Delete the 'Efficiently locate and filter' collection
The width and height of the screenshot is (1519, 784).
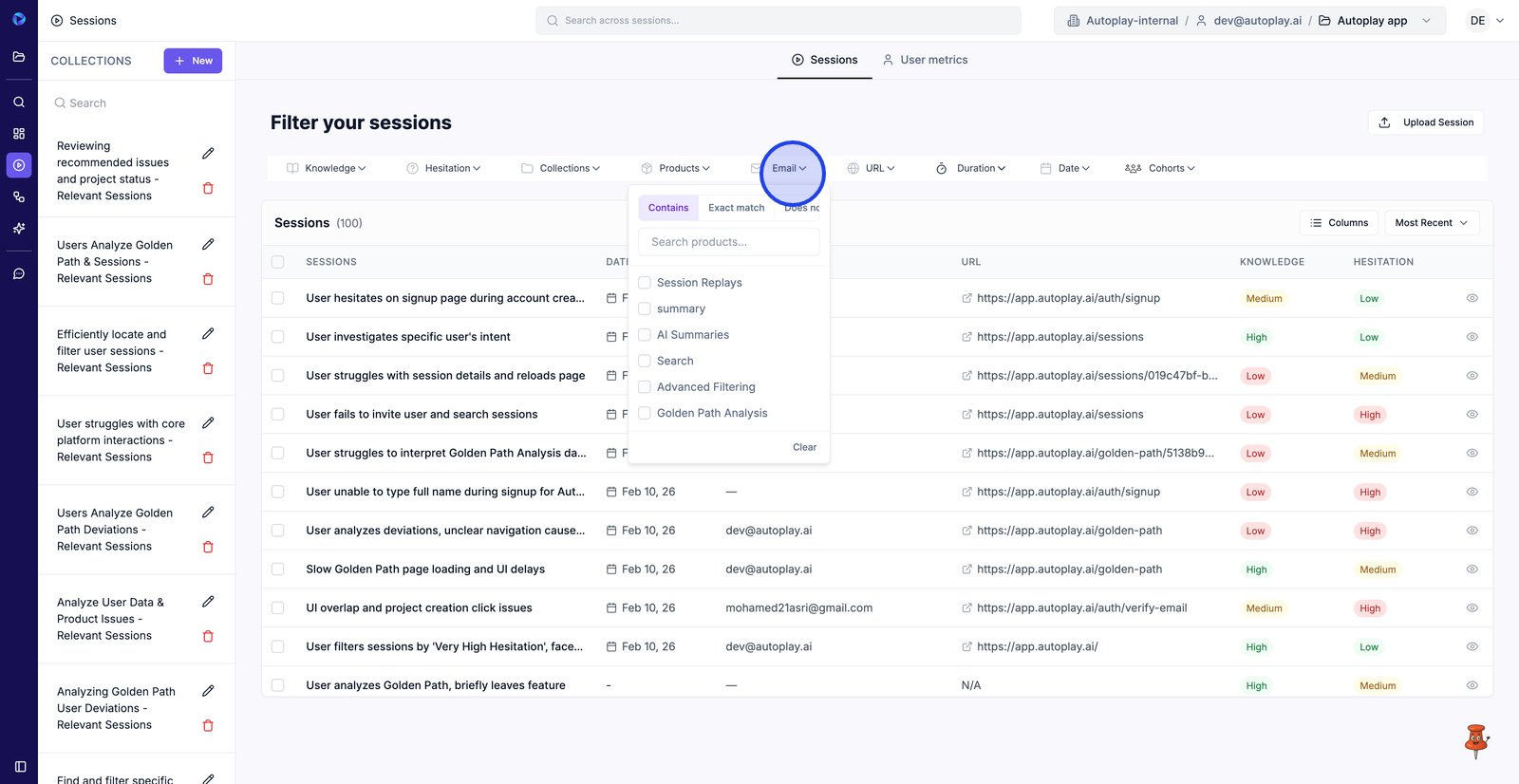[208, 368]
